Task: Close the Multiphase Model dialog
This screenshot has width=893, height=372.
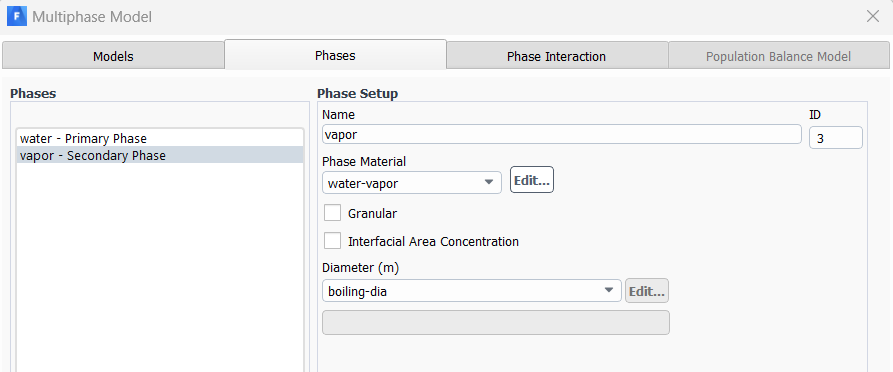Action: coord(872,17)
